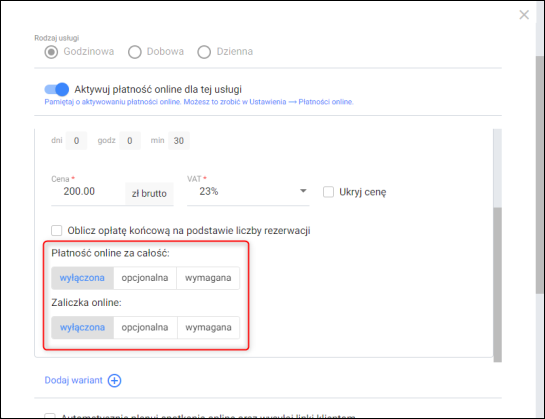The height and width of the screenshot is (419, 545).
Task: Set Zaliczka online to wyłączona
Action: tap(82, 327)
